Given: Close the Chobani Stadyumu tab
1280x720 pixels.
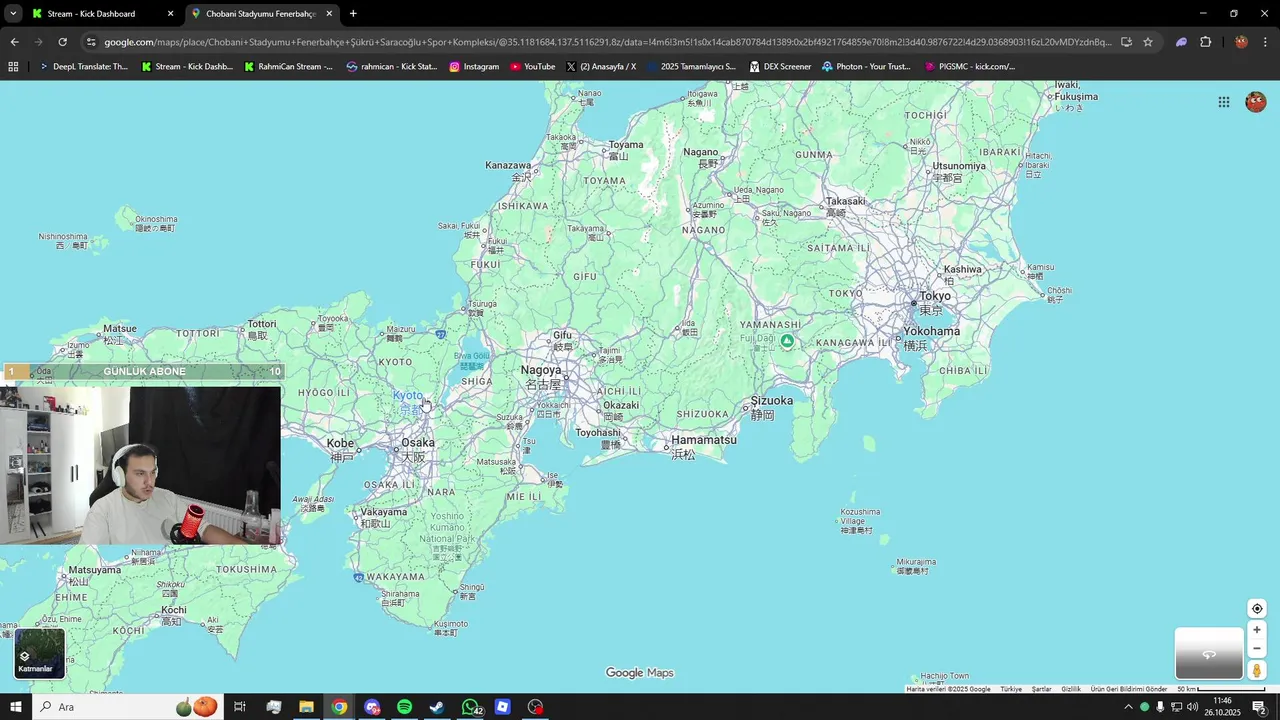Looking at the screenshot, I should (x=329, y=14).
